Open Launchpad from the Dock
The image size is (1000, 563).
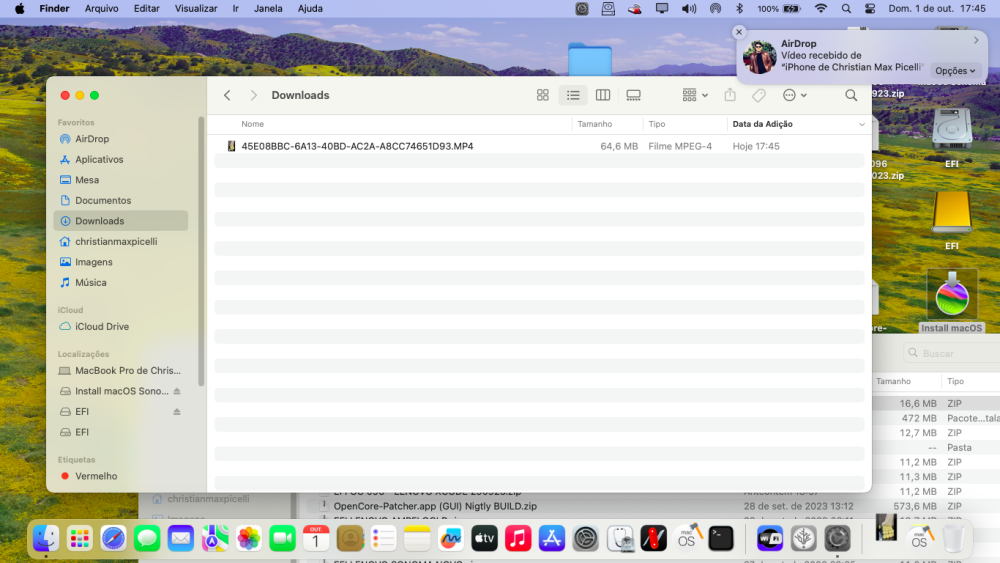(80, 539)
